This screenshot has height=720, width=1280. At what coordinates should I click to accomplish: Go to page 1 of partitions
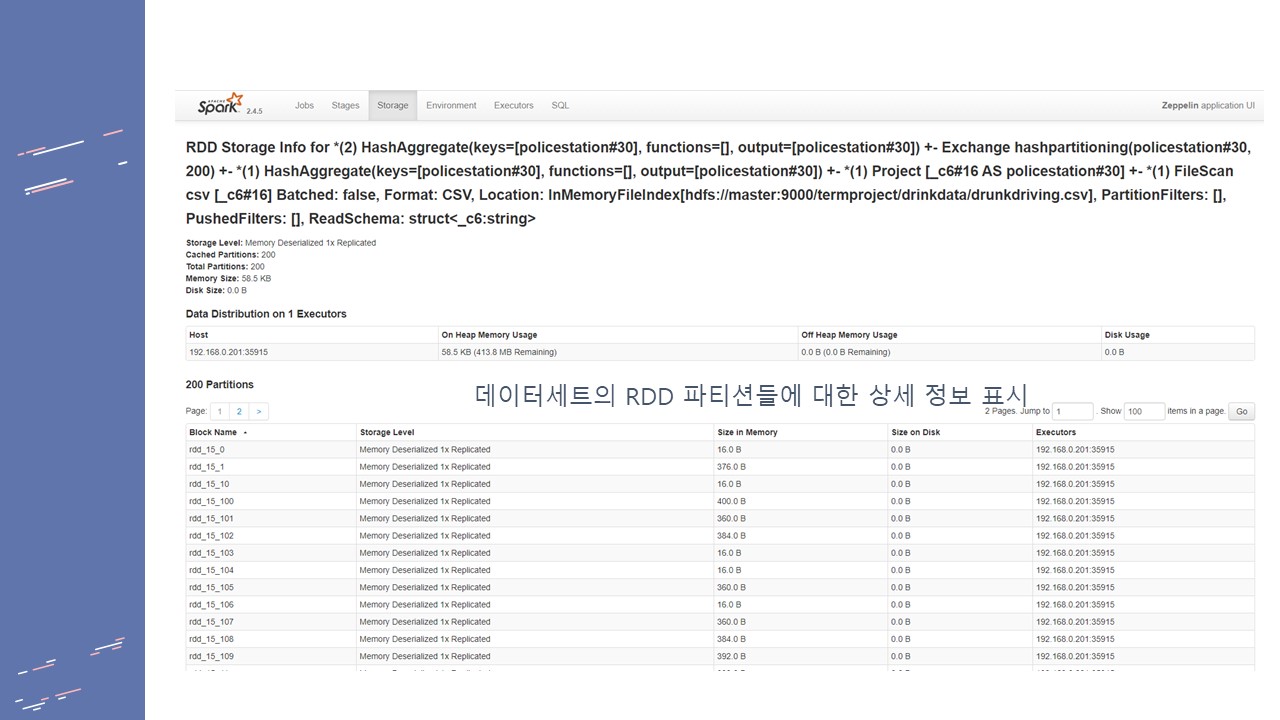coord(220,411)
